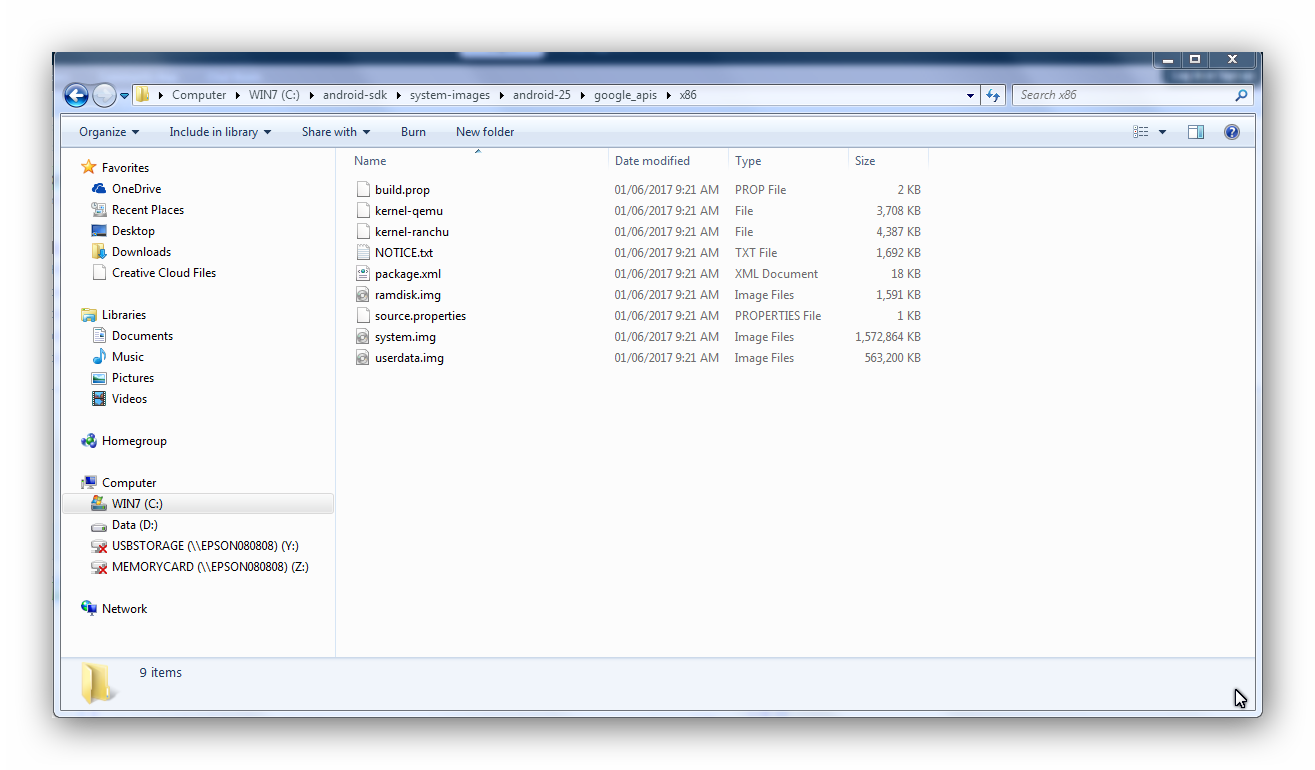Open the address bar folder icon
The image size is (1315, 770).
click(x=142, y=95)
